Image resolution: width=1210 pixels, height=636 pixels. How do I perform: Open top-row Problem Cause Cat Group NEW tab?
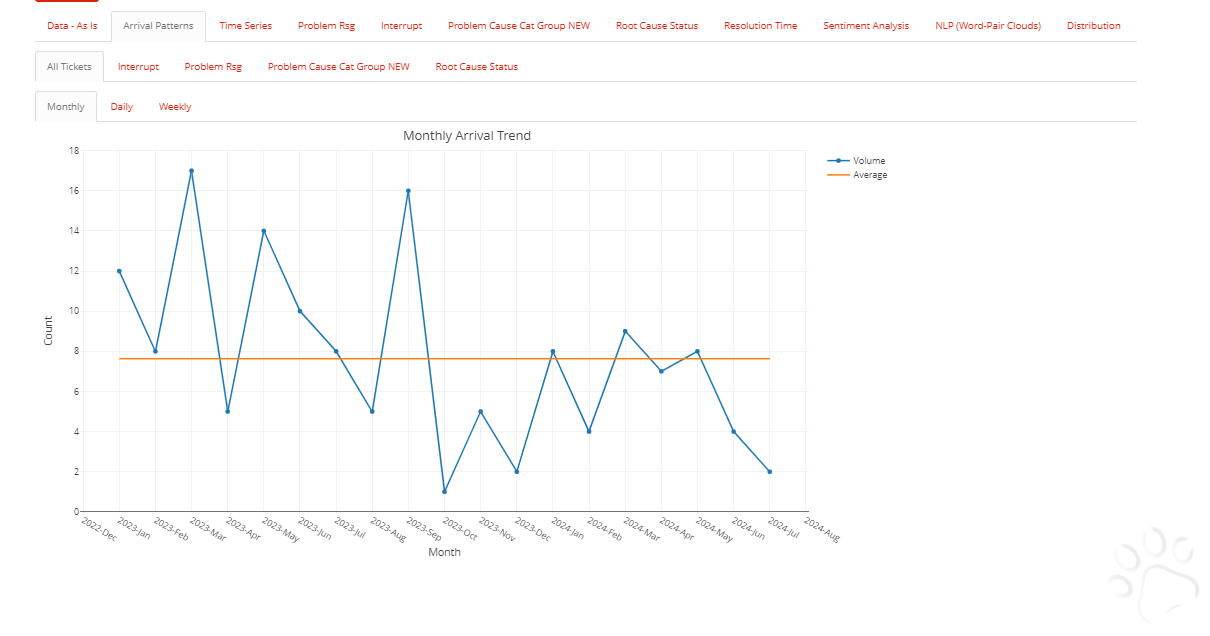click(x=519, y=26)
